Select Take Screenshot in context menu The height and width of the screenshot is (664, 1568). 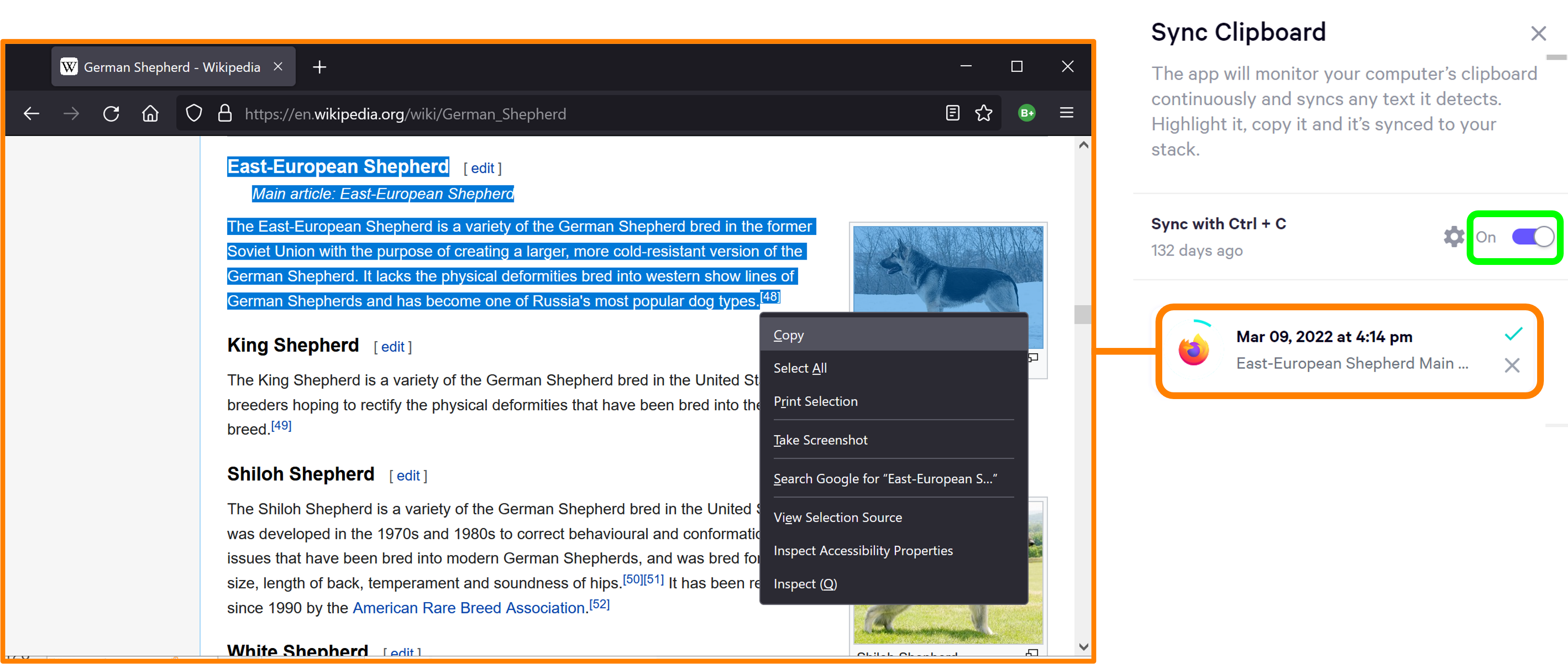click(820, 440)
